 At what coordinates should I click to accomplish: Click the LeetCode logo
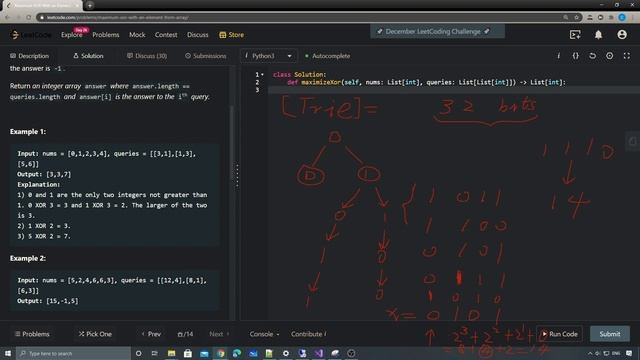pos(31,35)
